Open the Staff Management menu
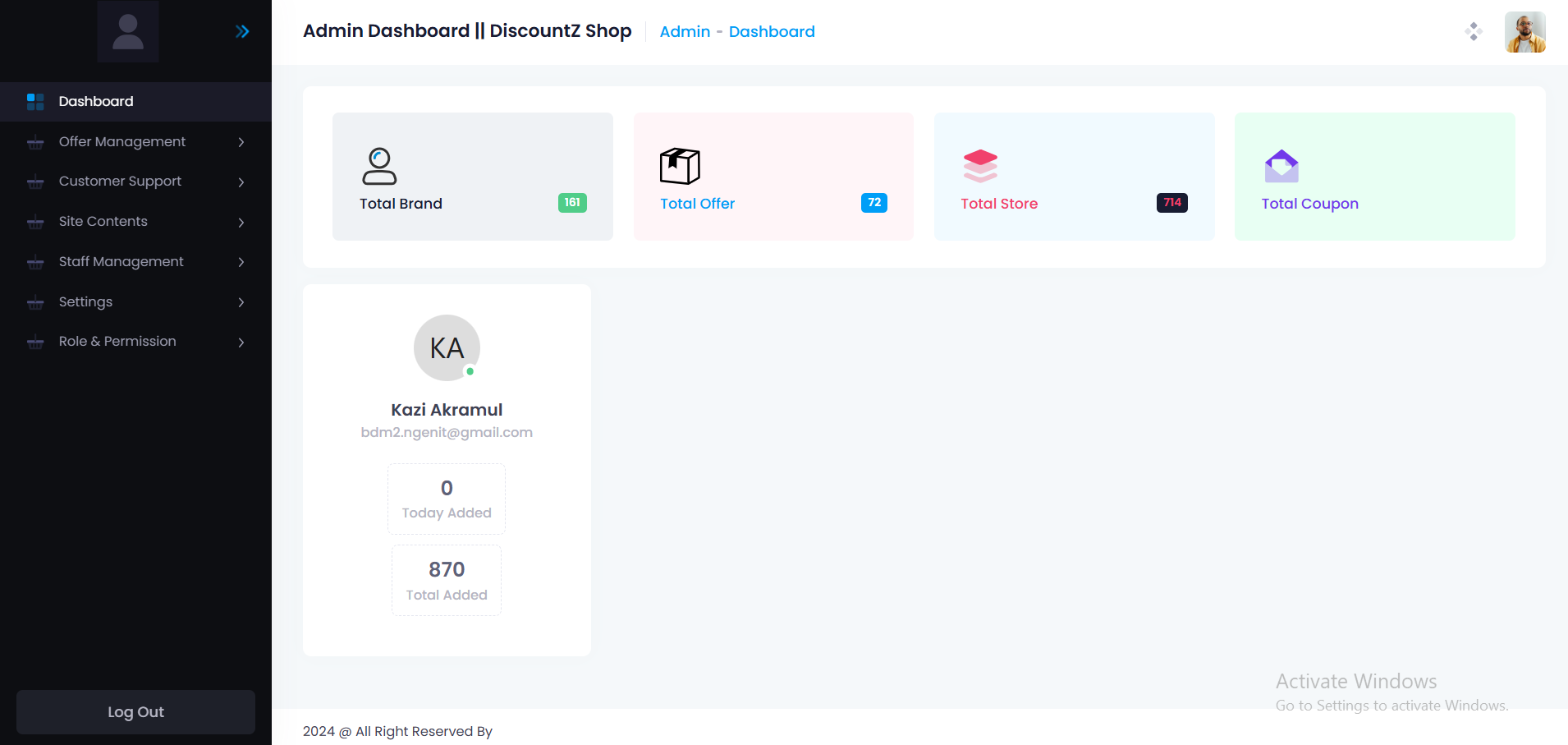The image size is (1568, 745). tap(121, 262)
